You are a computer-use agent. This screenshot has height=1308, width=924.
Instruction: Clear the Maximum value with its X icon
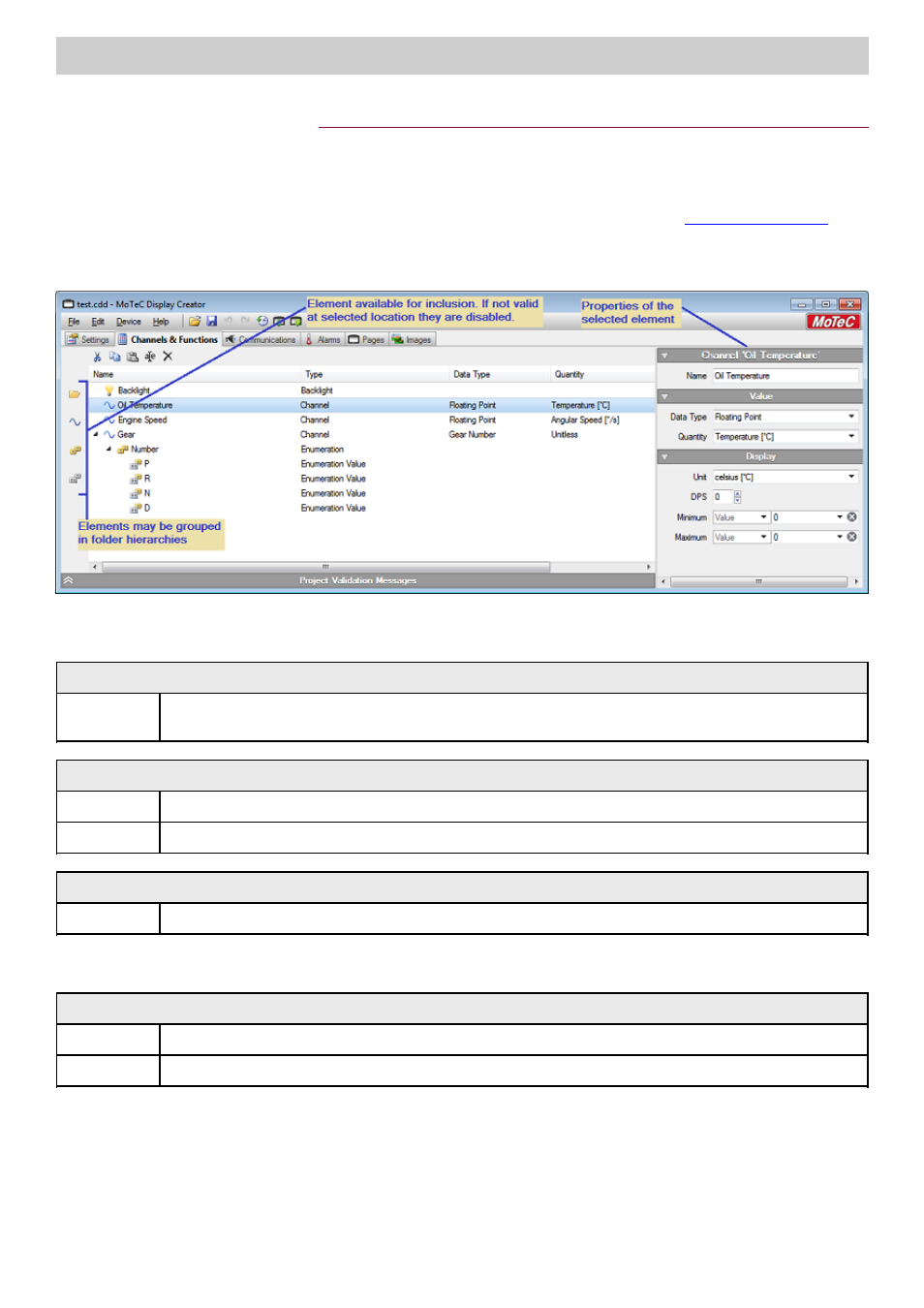852,537
